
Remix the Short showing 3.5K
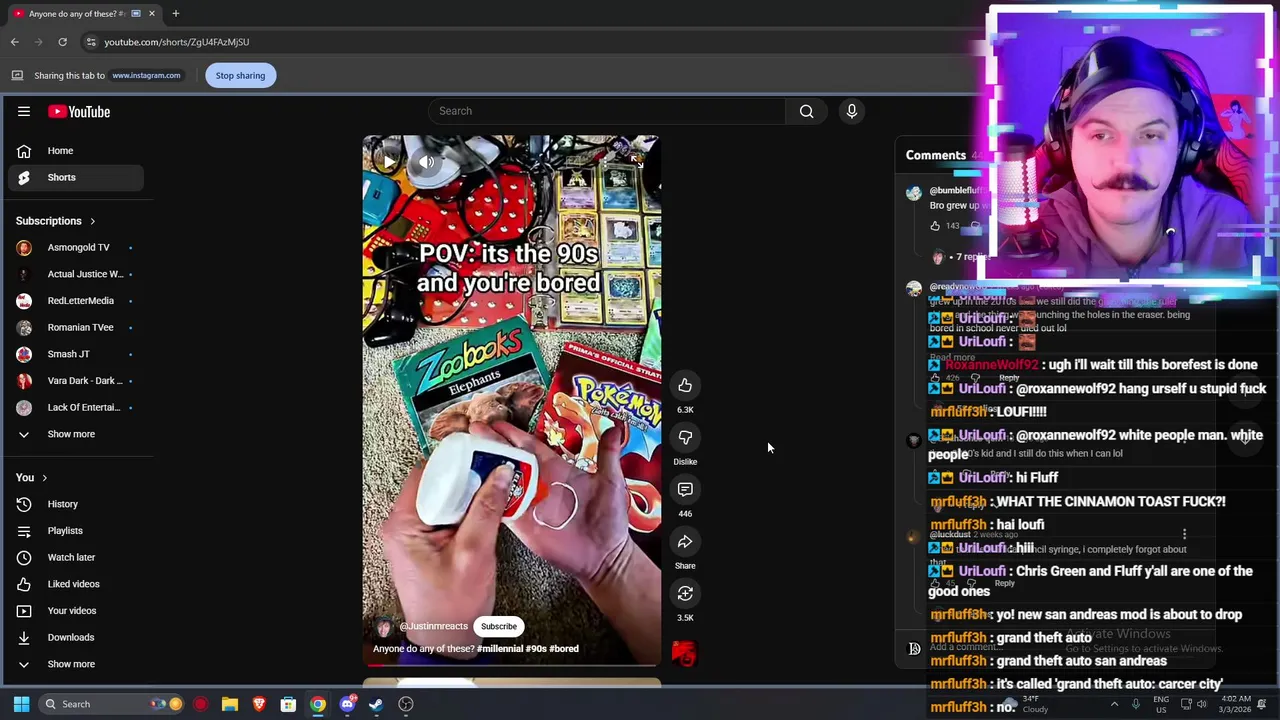(685, 594)
